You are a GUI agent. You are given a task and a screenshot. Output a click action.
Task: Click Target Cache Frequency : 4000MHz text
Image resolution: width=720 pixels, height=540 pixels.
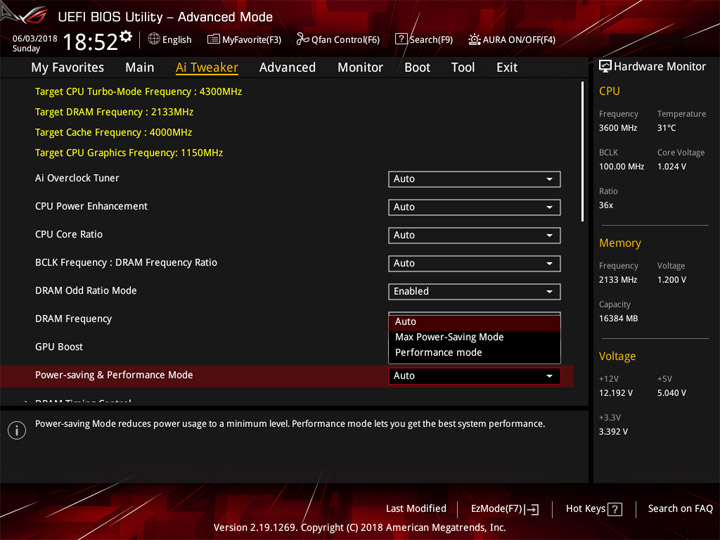click(x=113, y=132)
